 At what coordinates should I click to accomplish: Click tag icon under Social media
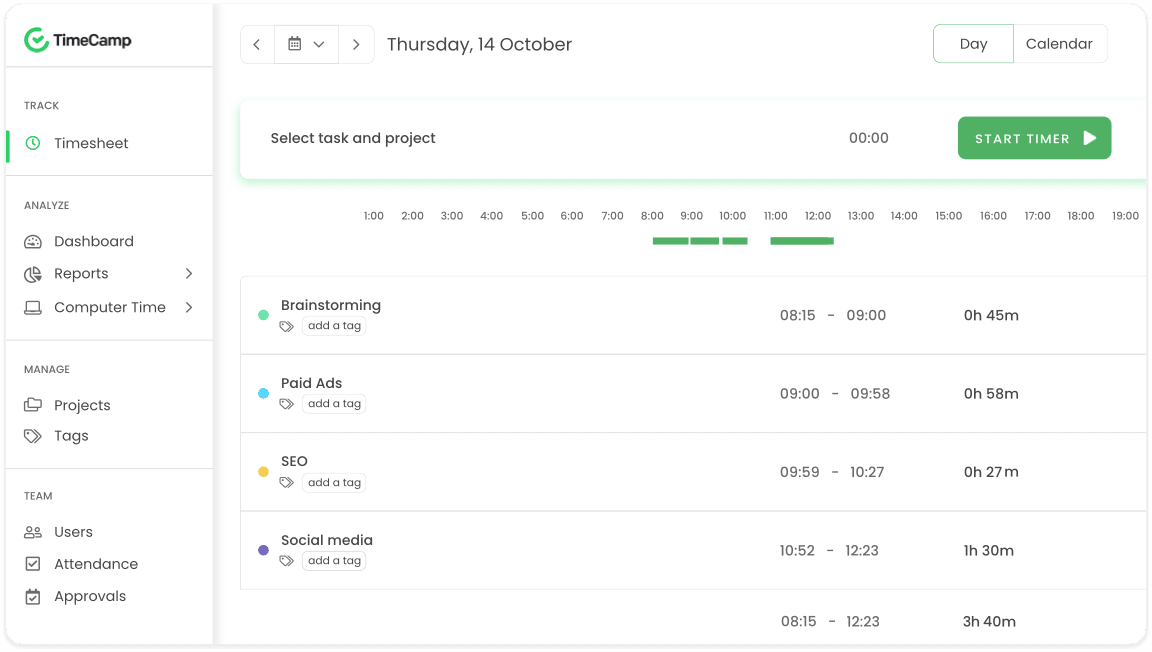pos(287,561)
